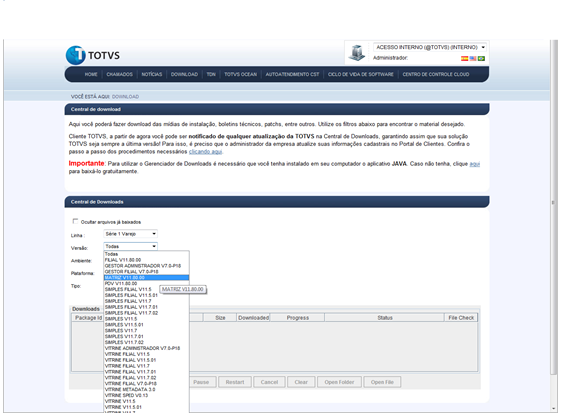Click the server user avatar icon
This screenshot has height=415, width=561.
click(357, 53)
